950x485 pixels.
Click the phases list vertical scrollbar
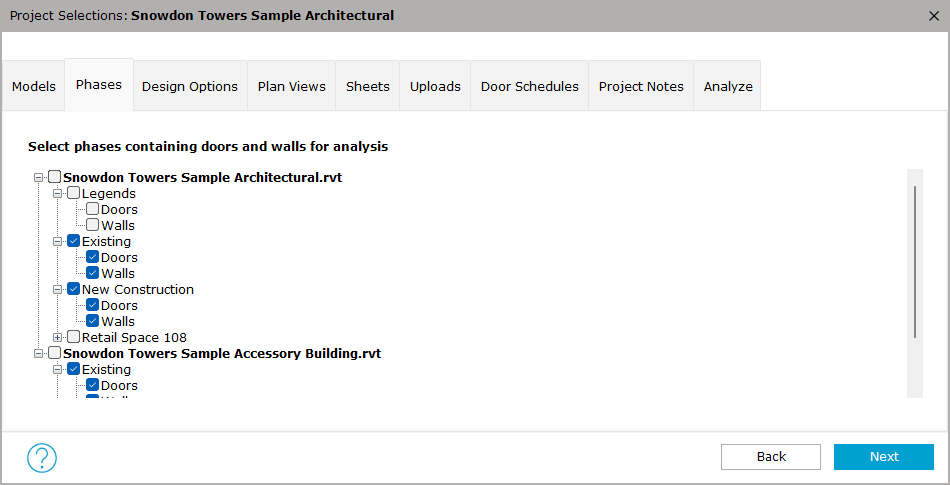tap(915, 262)
